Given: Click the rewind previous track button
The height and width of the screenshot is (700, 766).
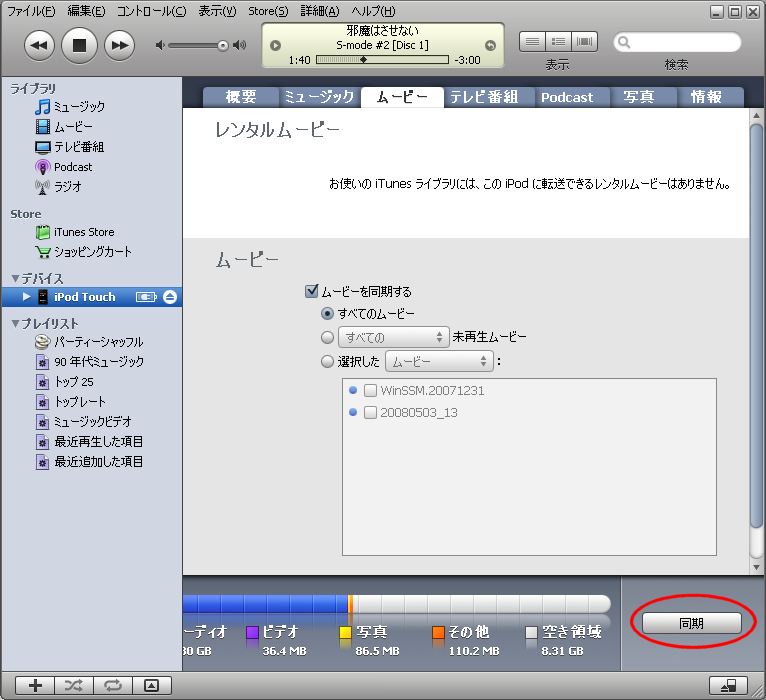Looking at the screenshot, I should 38,45.
